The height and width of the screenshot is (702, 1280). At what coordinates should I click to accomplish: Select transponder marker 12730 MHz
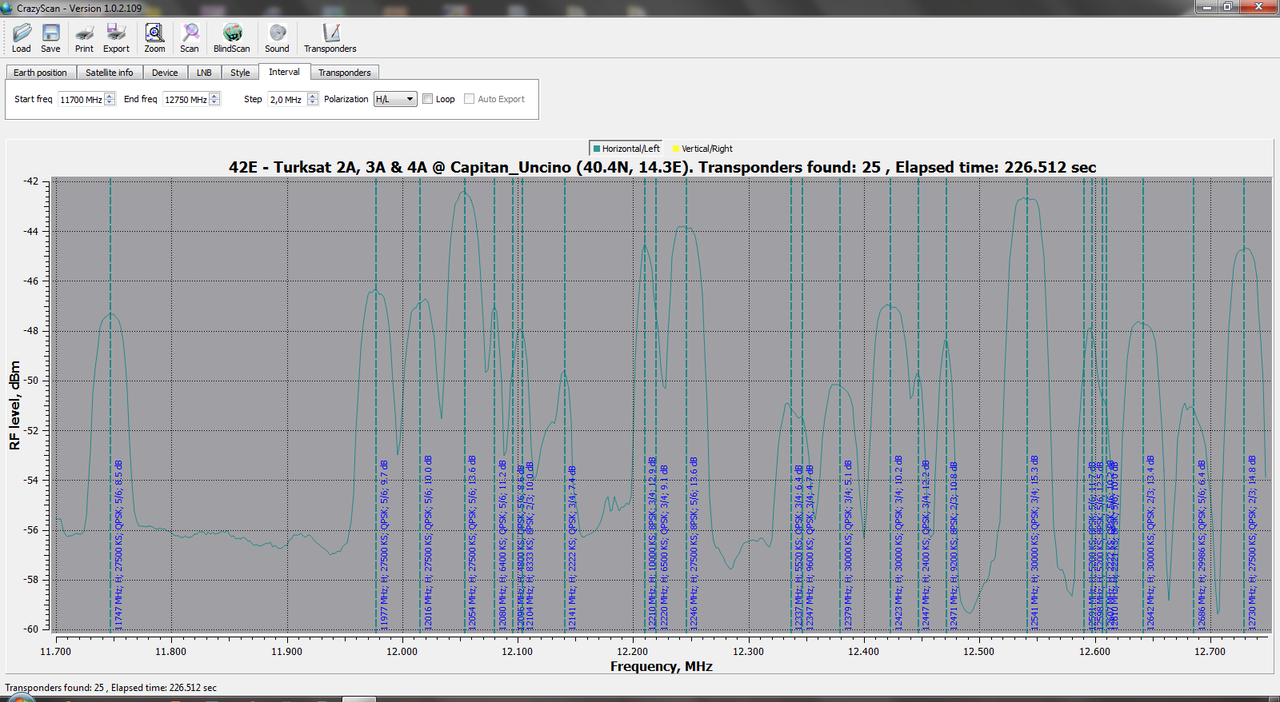click(1251, 544)
